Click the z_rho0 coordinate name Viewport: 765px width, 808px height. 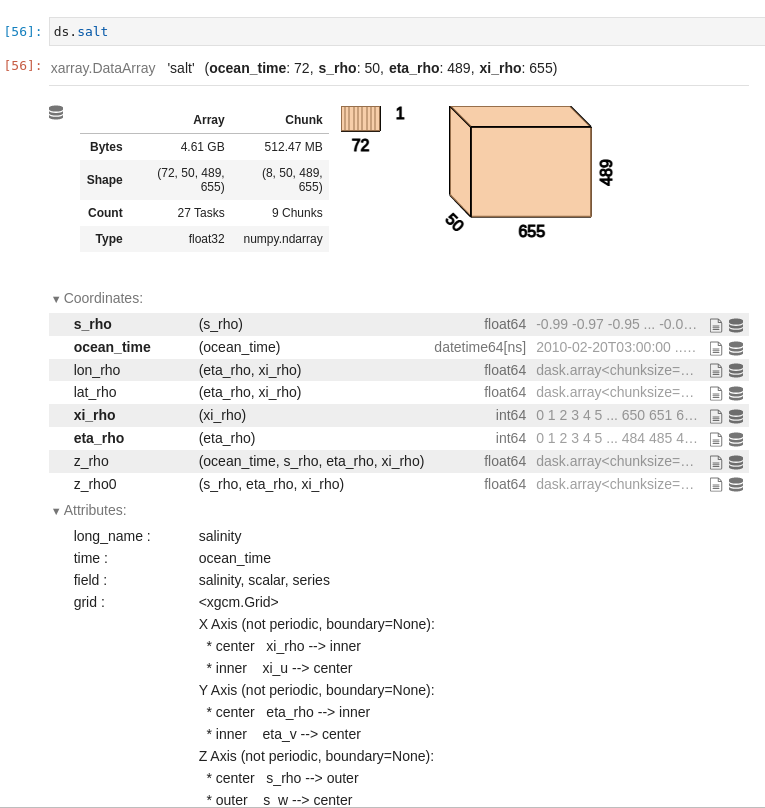coord(95,484)
